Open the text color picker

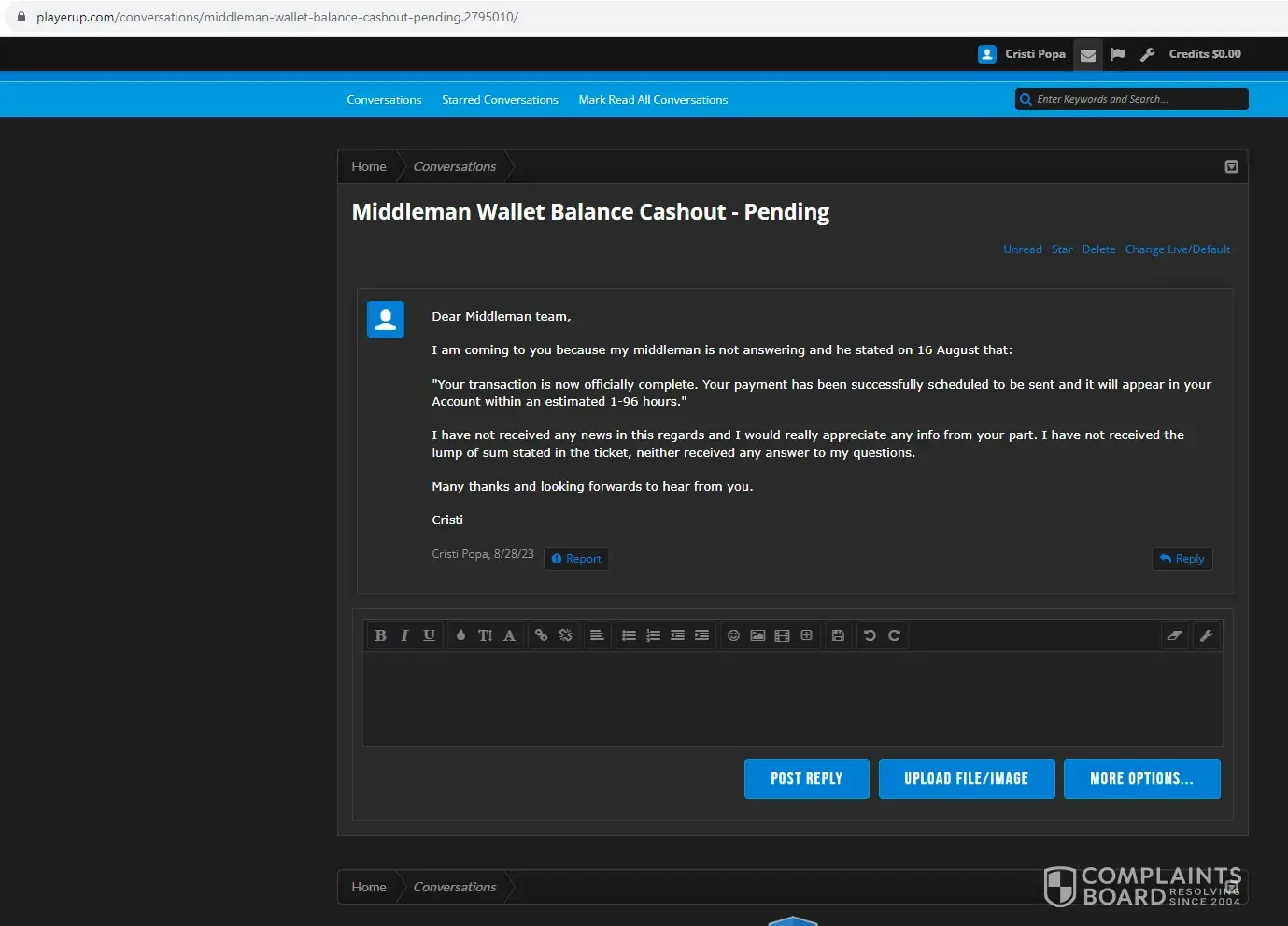pyautogui.click(x=460, y=635)
